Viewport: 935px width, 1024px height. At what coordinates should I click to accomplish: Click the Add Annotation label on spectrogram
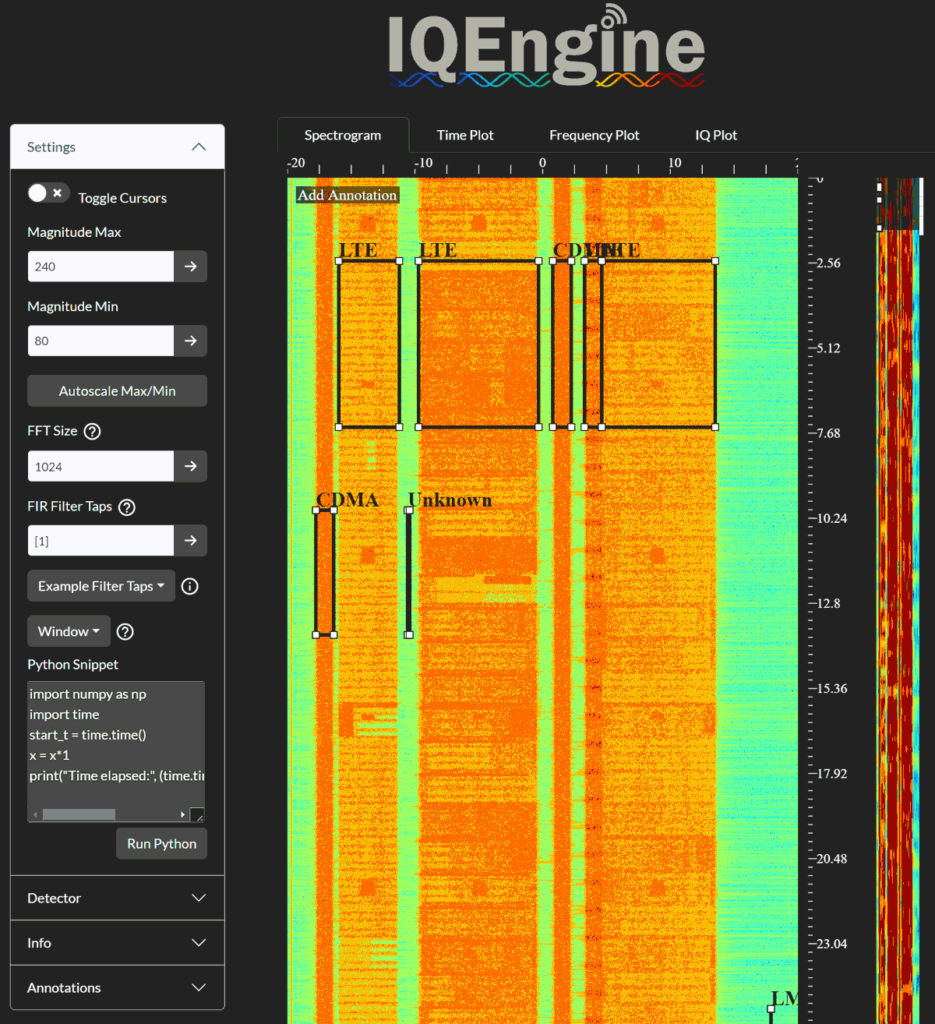tap(347, 195)
